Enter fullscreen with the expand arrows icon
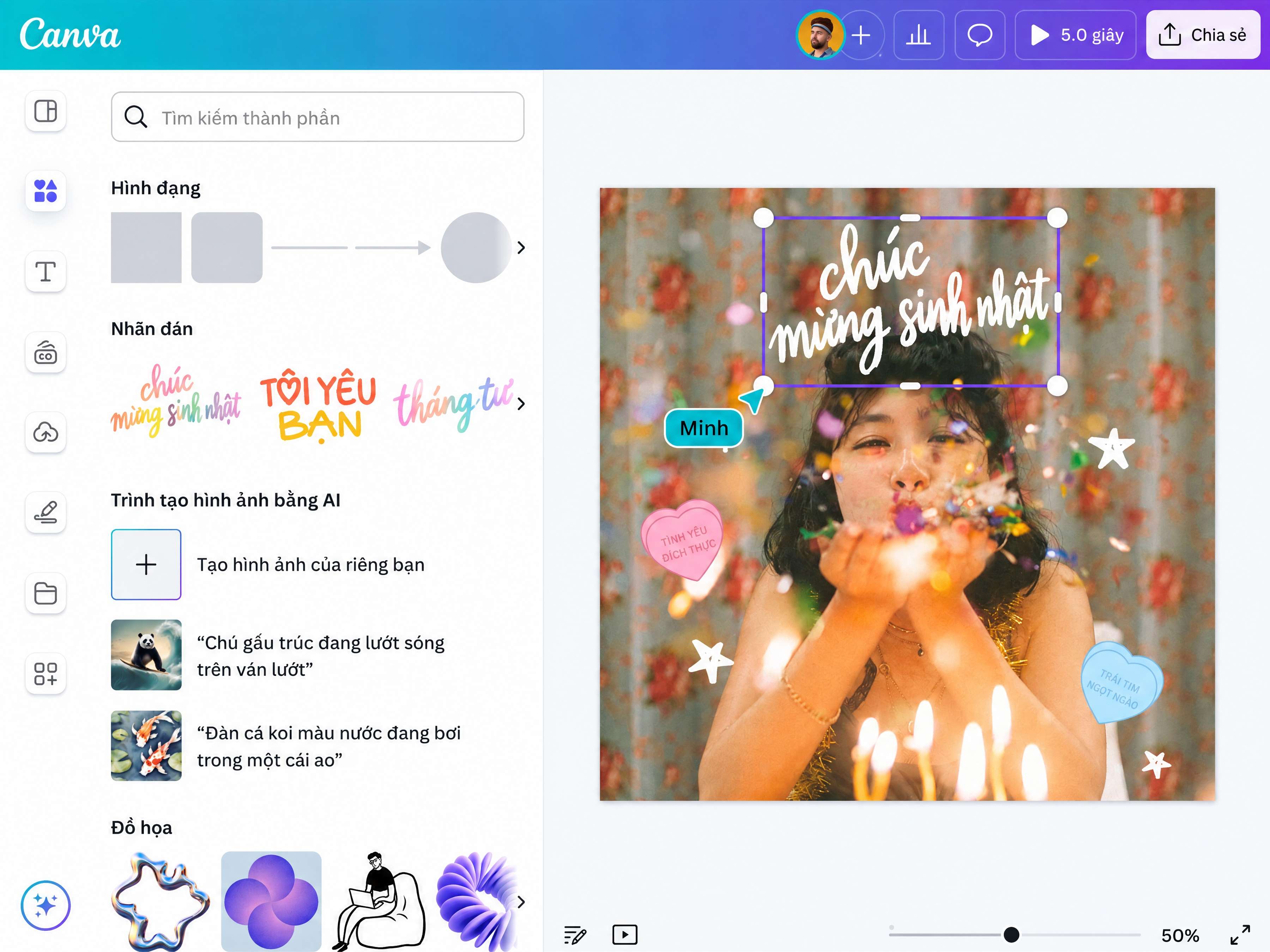 [1240, 935]
